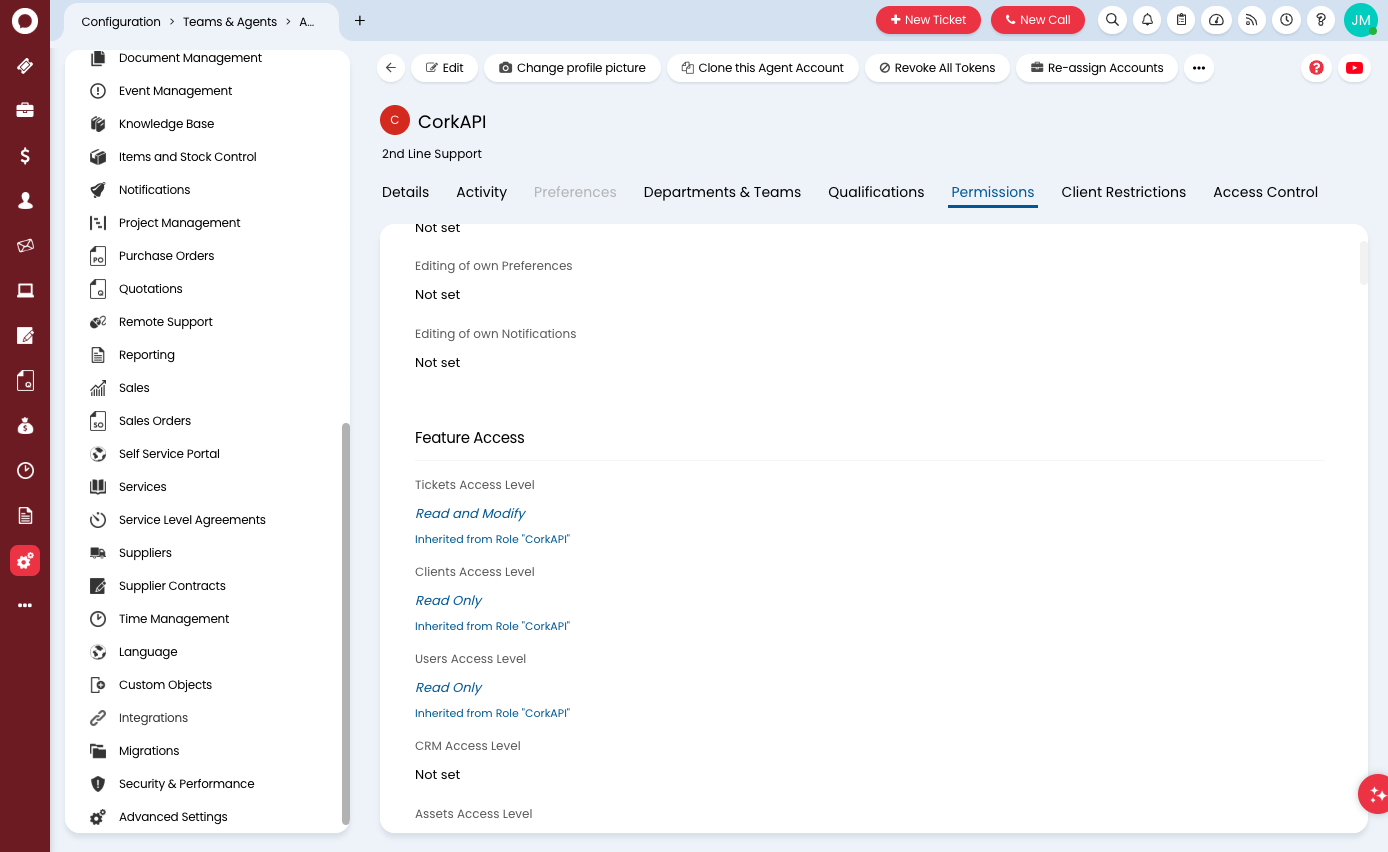Open the red YouTube video icon
1388x852 pixels.
point(1354,68)
